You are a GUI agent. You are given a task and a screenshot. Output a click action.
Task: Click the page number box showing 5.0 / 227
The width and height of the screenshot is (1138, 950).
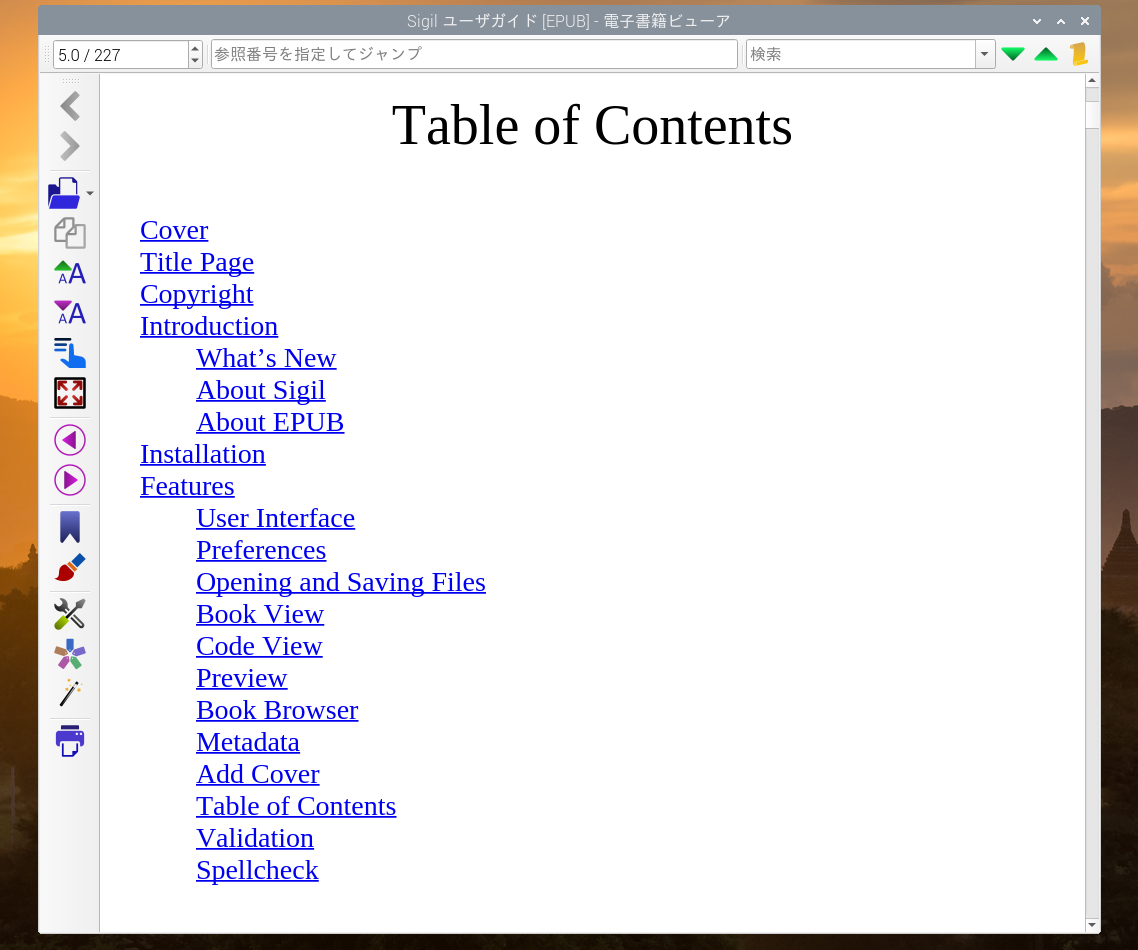pyautogui.click(x=120, y=55)
